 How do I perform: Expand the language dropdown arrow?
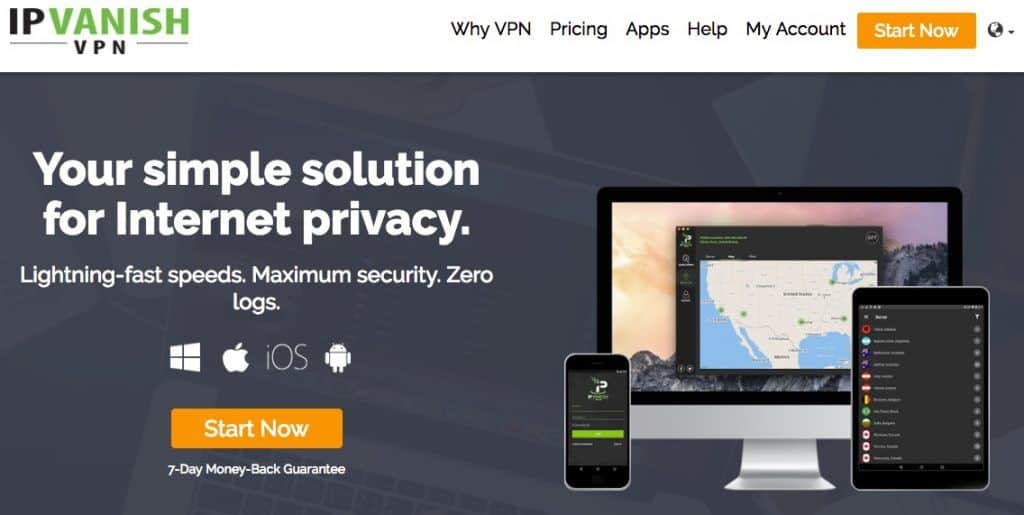1012,31
